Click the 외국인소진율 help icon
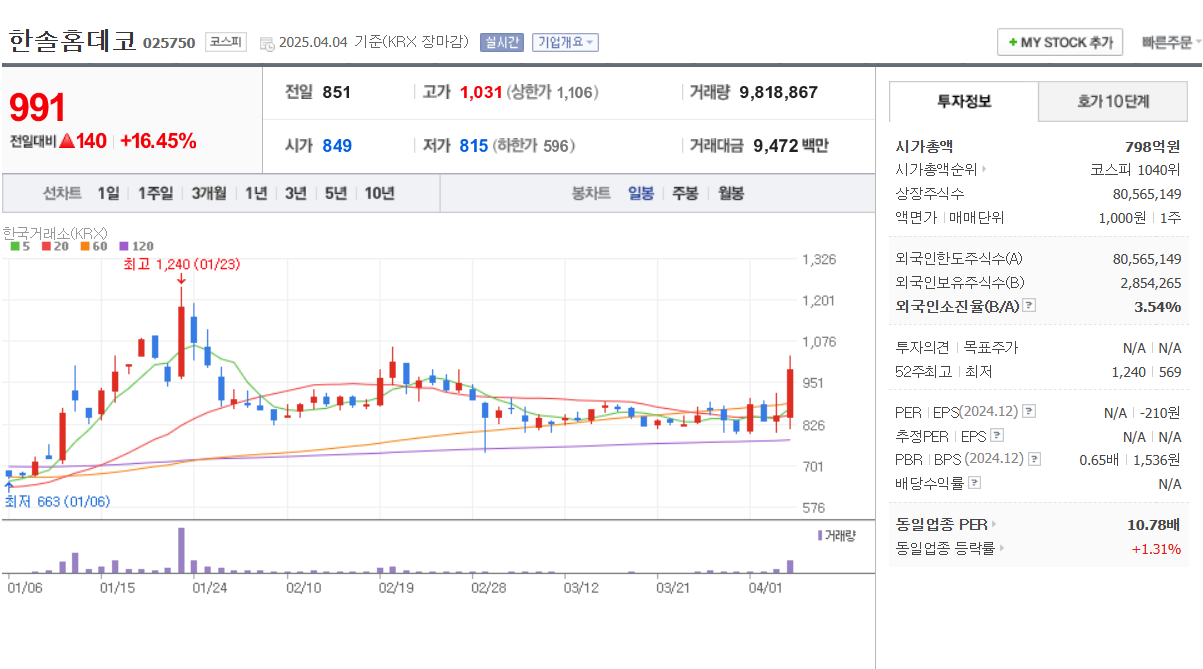1203x669 pixels. point(1028,306)
